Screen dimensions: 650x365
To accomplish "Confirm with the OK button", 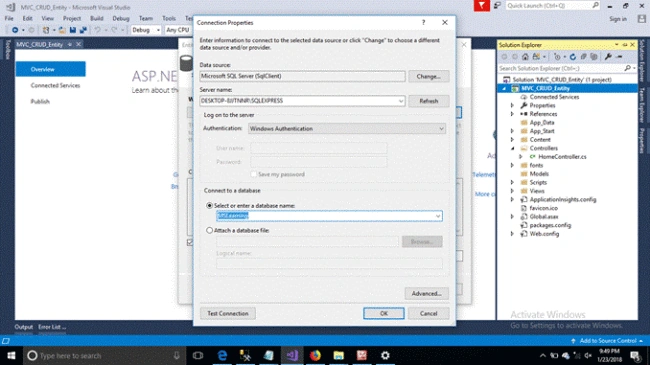I will pyautogui.click(x=383, y=314).
